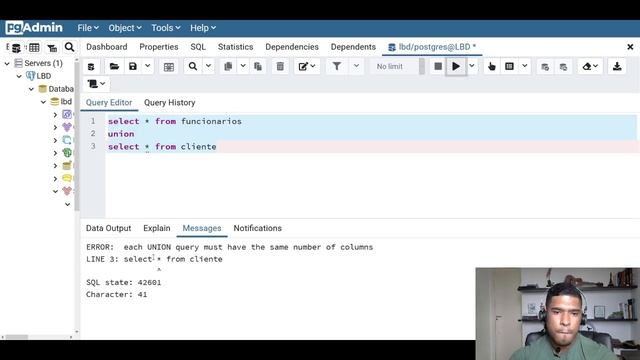The width and height of the screenshot is (640, 360).
Task: Click the 'union' keyword in line 2
Action: [121, 134]
